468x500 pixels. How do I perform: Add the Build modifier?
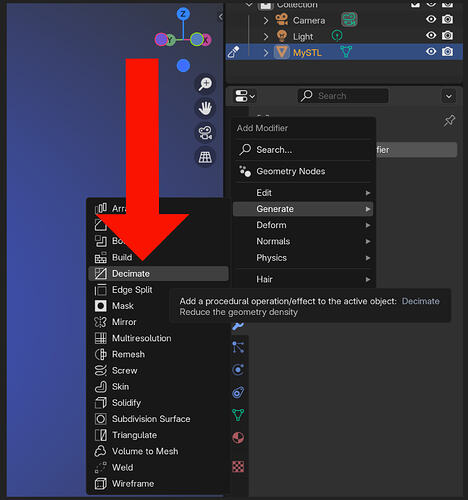pyautogui.click(x=158, y=257)
